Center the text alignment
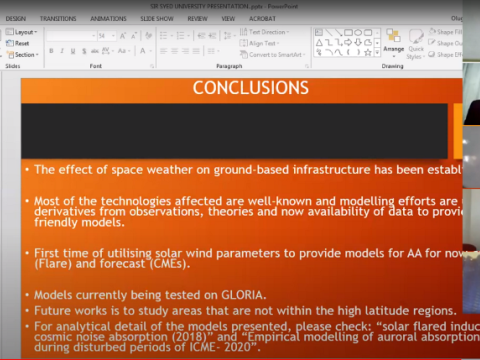 174,51
